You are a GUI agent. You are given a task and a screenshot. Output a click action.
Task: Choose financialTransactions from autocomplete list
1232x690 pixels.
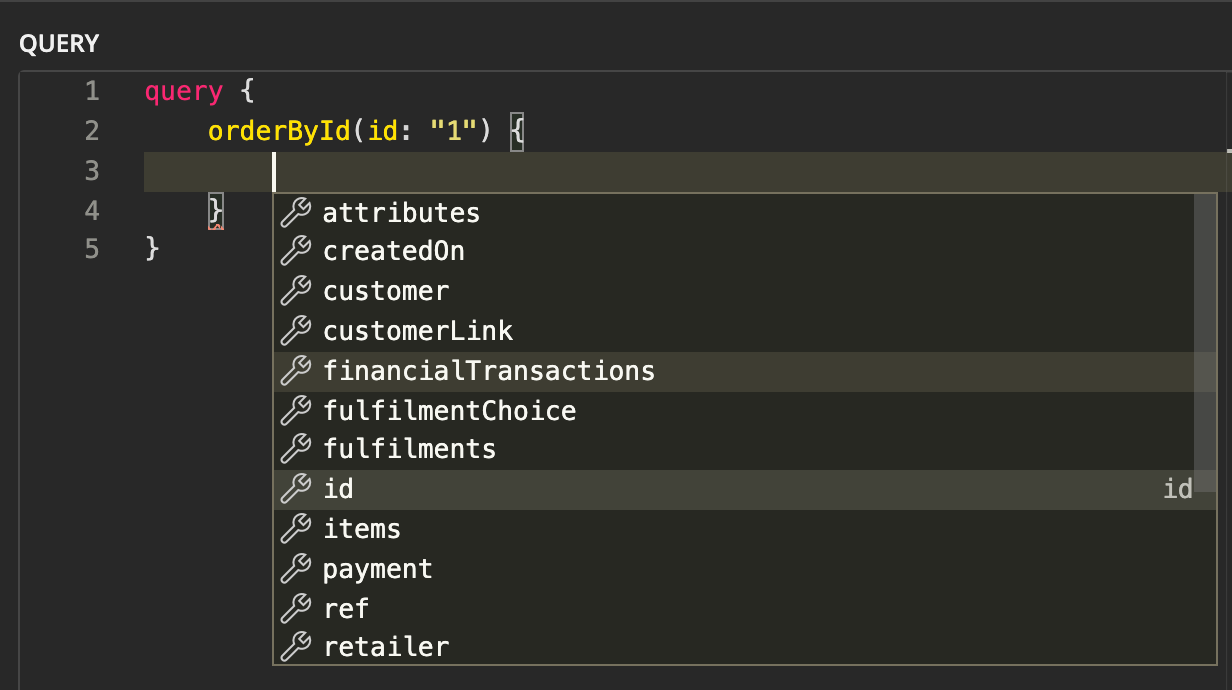(x=488, y=371)
